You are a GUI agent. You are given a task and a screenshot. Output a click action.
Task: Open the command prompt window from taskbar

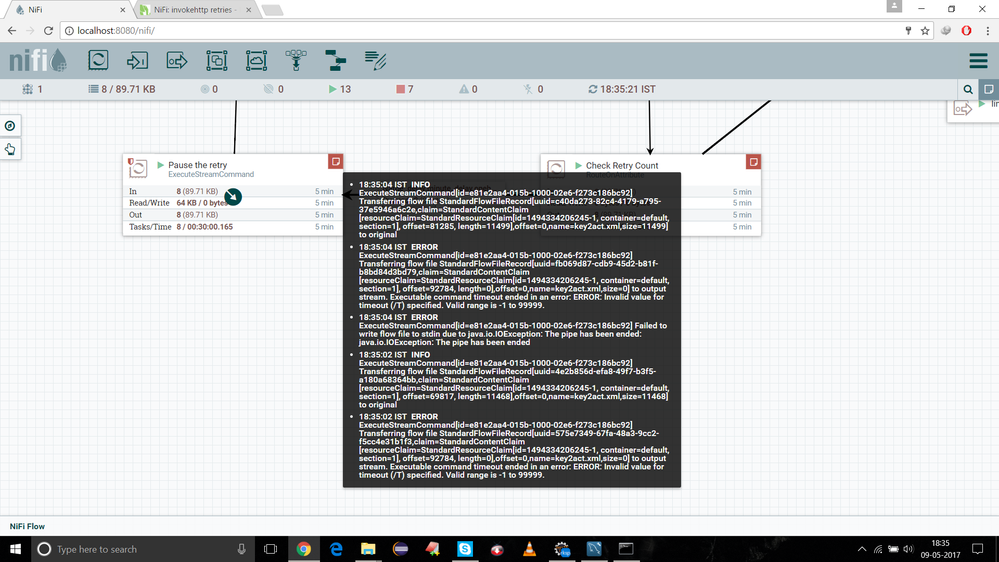(x=626, y=549)
